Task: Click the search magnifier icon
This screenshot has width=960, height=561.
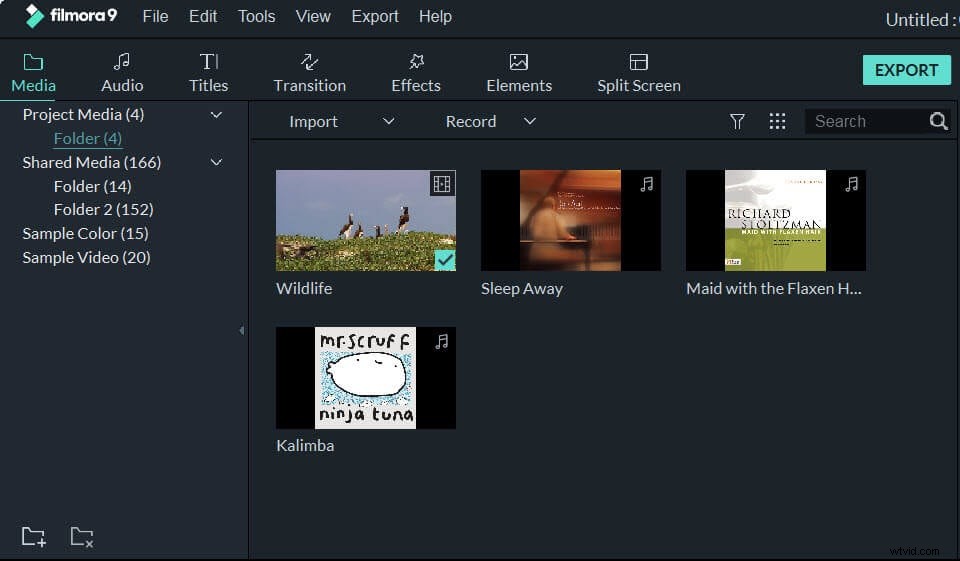Action: (x=939, y=121)
